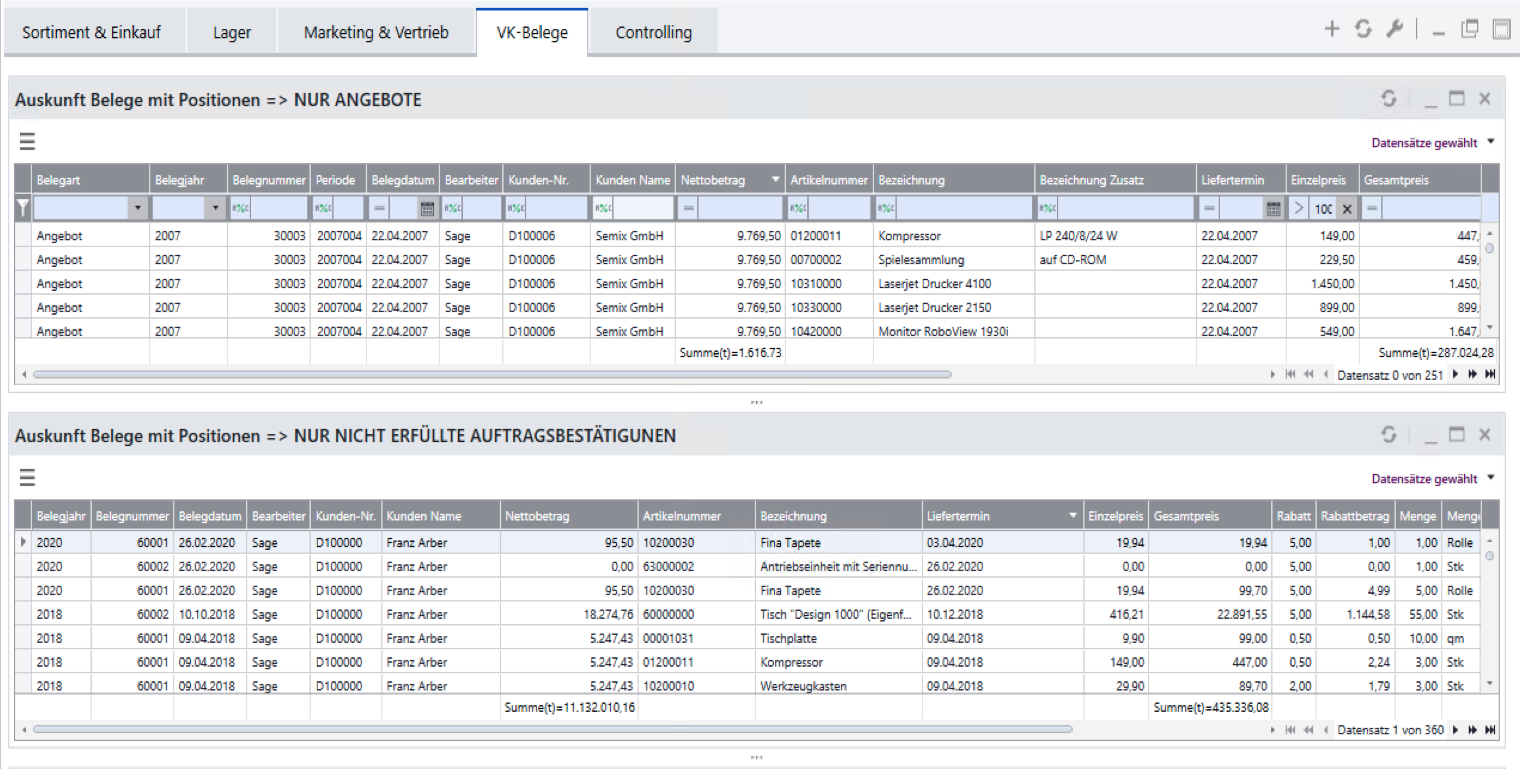Open Belegart filter dropdown
Viewport: 1520px width, 769px height.
point(137,208)
